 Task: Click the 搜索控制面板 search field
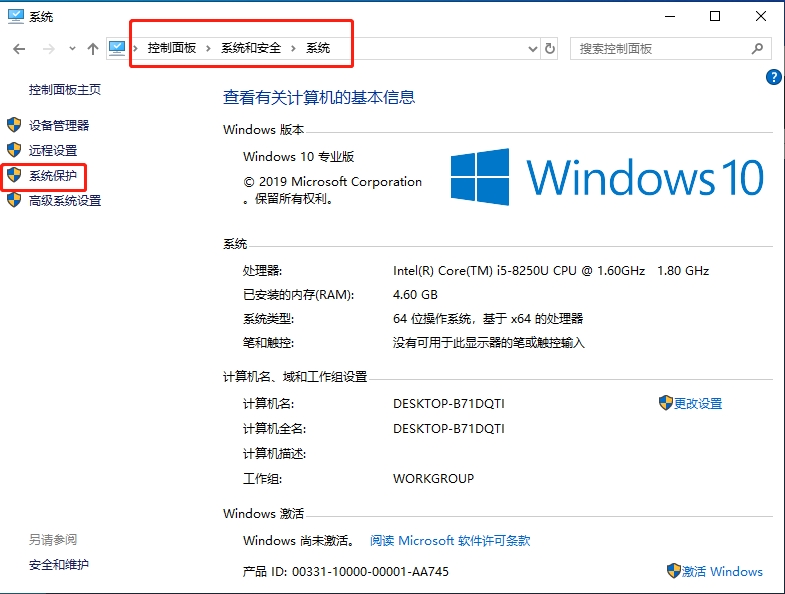pyautogui.click(x=670, y=49)
